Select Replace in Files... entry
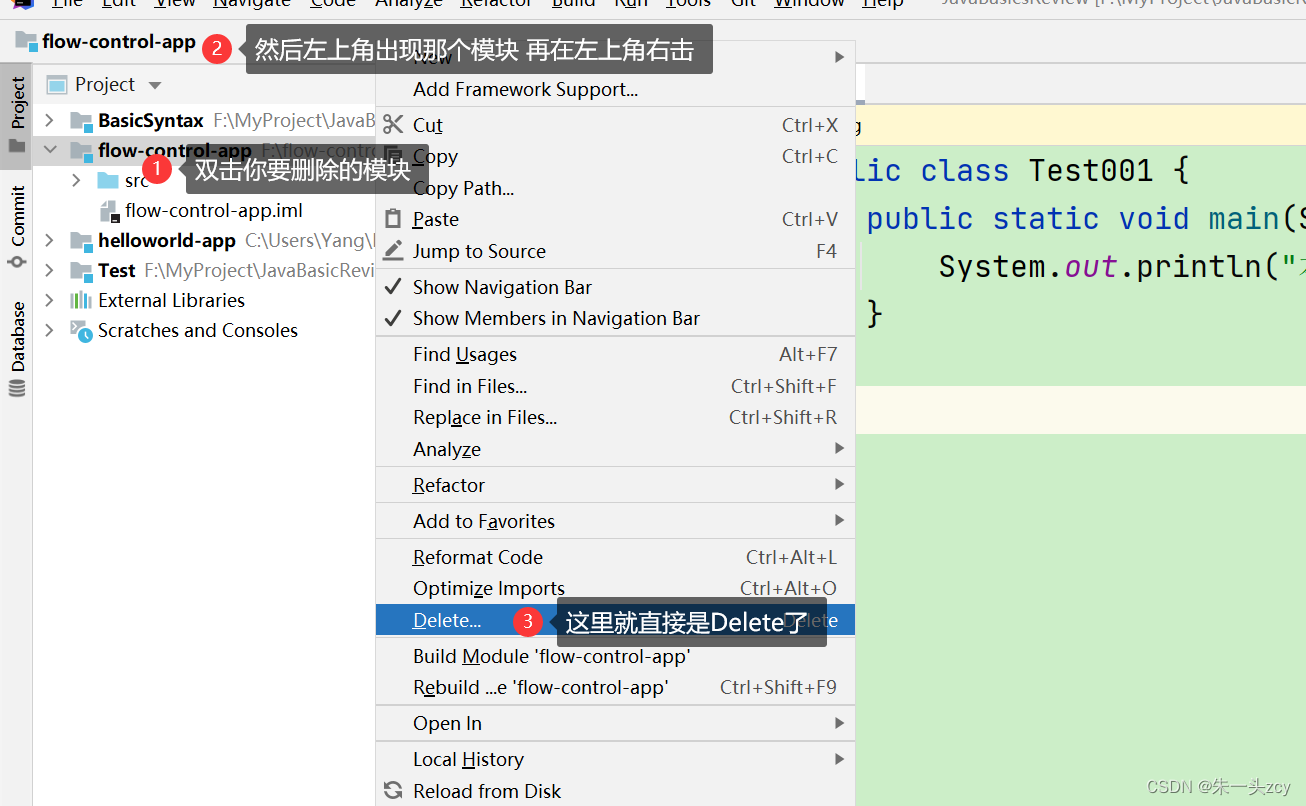This screenshot has height=806, width=1306. [x=615, y=417]
